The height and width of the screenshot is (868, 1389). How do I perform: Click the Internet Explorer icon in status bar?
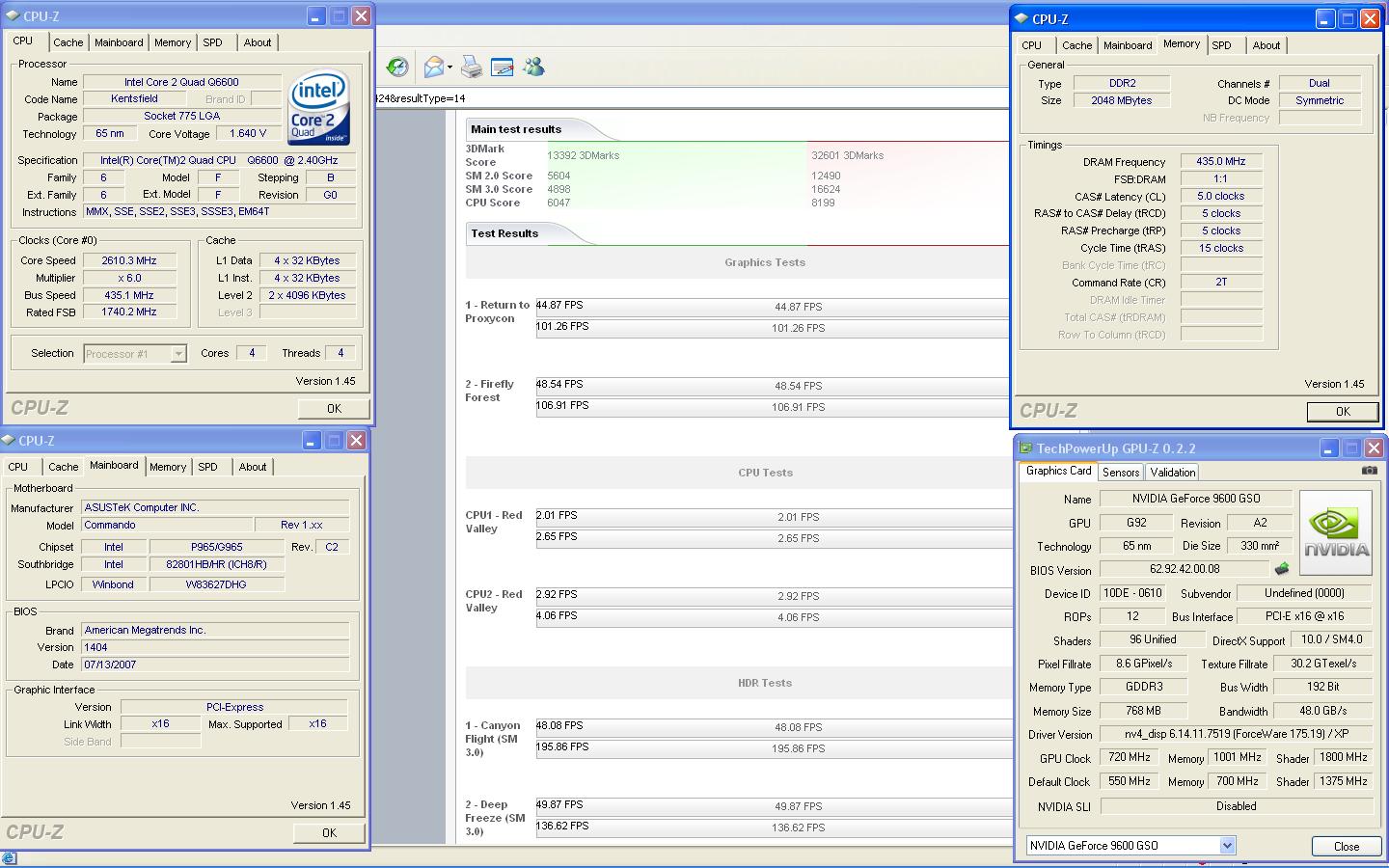click(x=9, y=858)
